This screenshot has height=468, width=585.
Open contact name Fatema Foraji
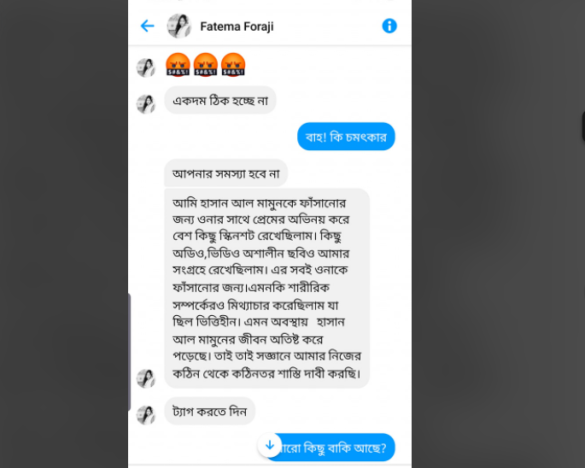[237, 26]
